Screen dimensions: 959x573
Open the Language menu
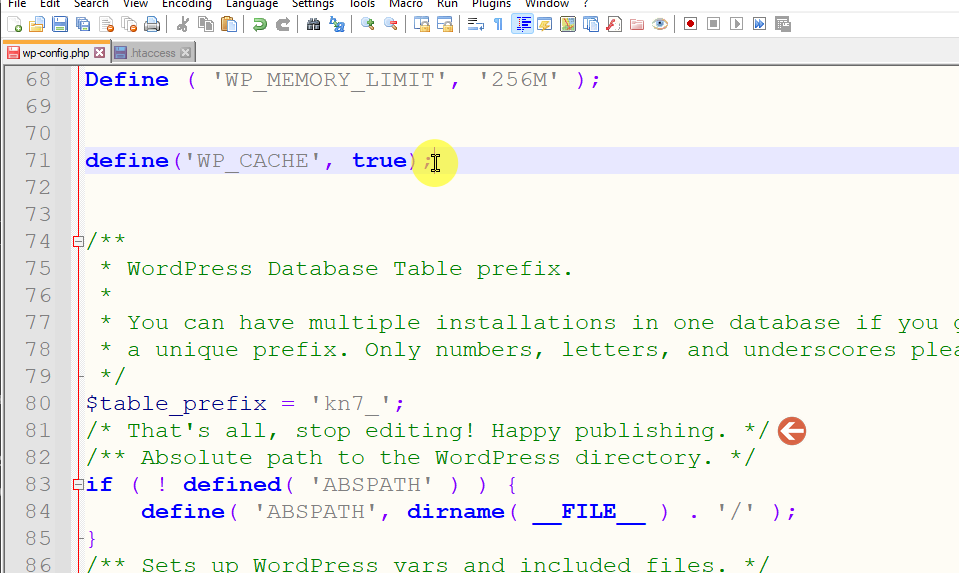pyautogui.click(x=252, y=4)
